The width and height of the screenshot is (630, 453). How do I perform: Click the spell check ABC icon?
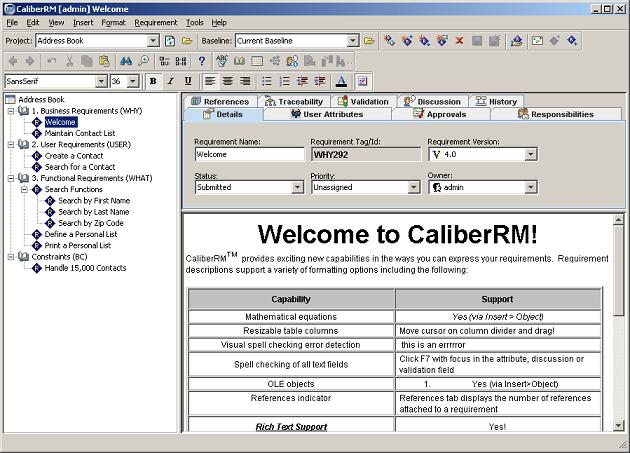click(x=222, y=61)
